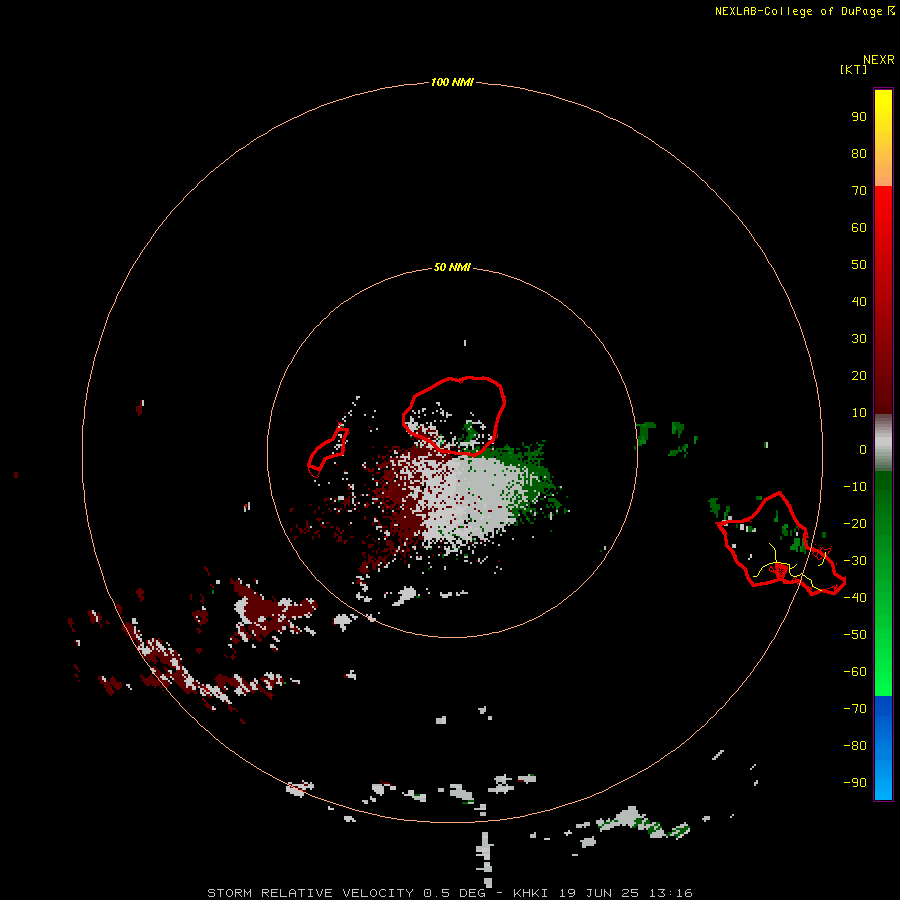The width and height of the screenshot is (900, 900).
Task: Click the 50 value on the velocity scale
Action: tap(859, 265)
